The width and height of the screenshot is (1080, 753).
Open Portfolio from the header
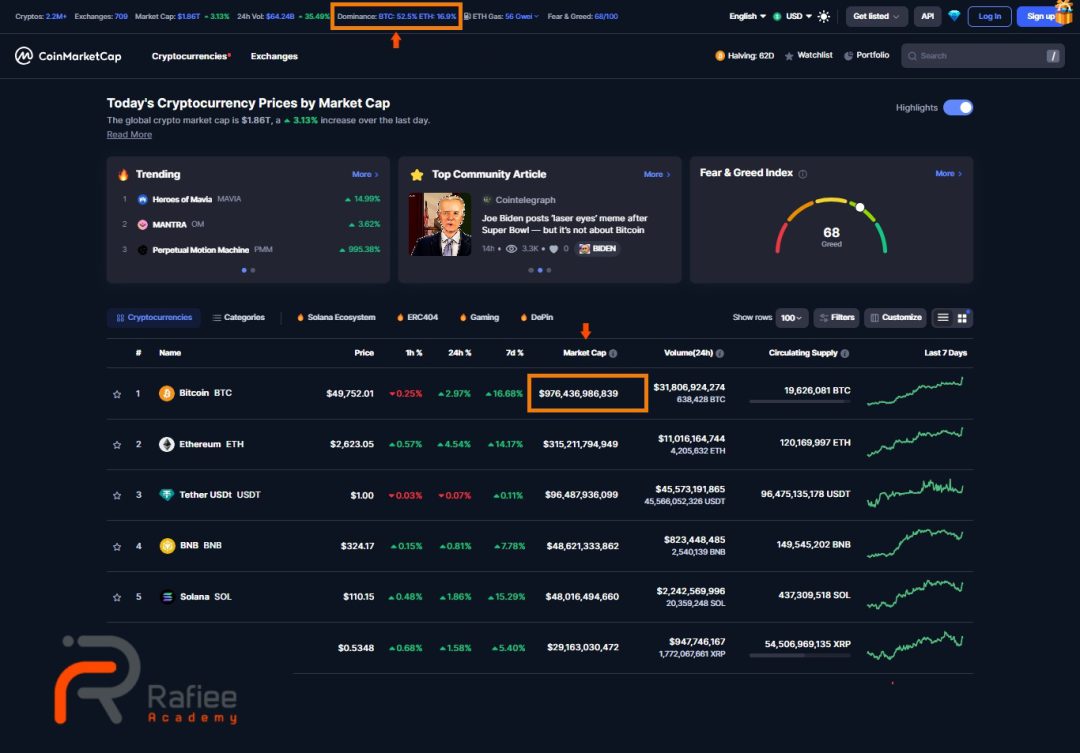pos(866,55)
